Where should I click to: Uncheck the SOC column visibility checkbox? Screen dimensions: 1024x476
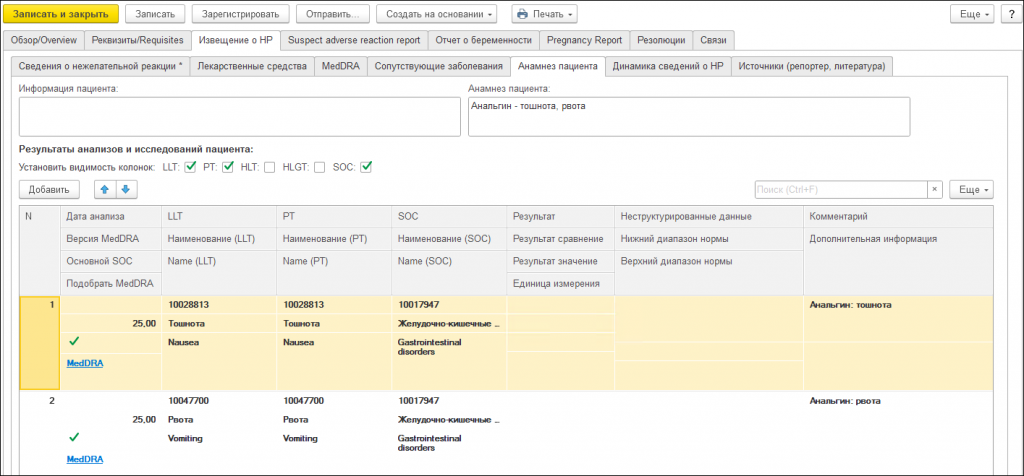pyautogui.click(x=366, y=167)
